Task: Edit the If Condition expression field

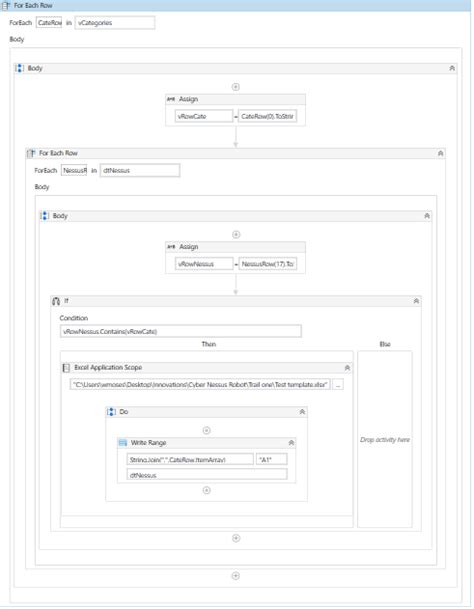Action: [x=181, y=331]
